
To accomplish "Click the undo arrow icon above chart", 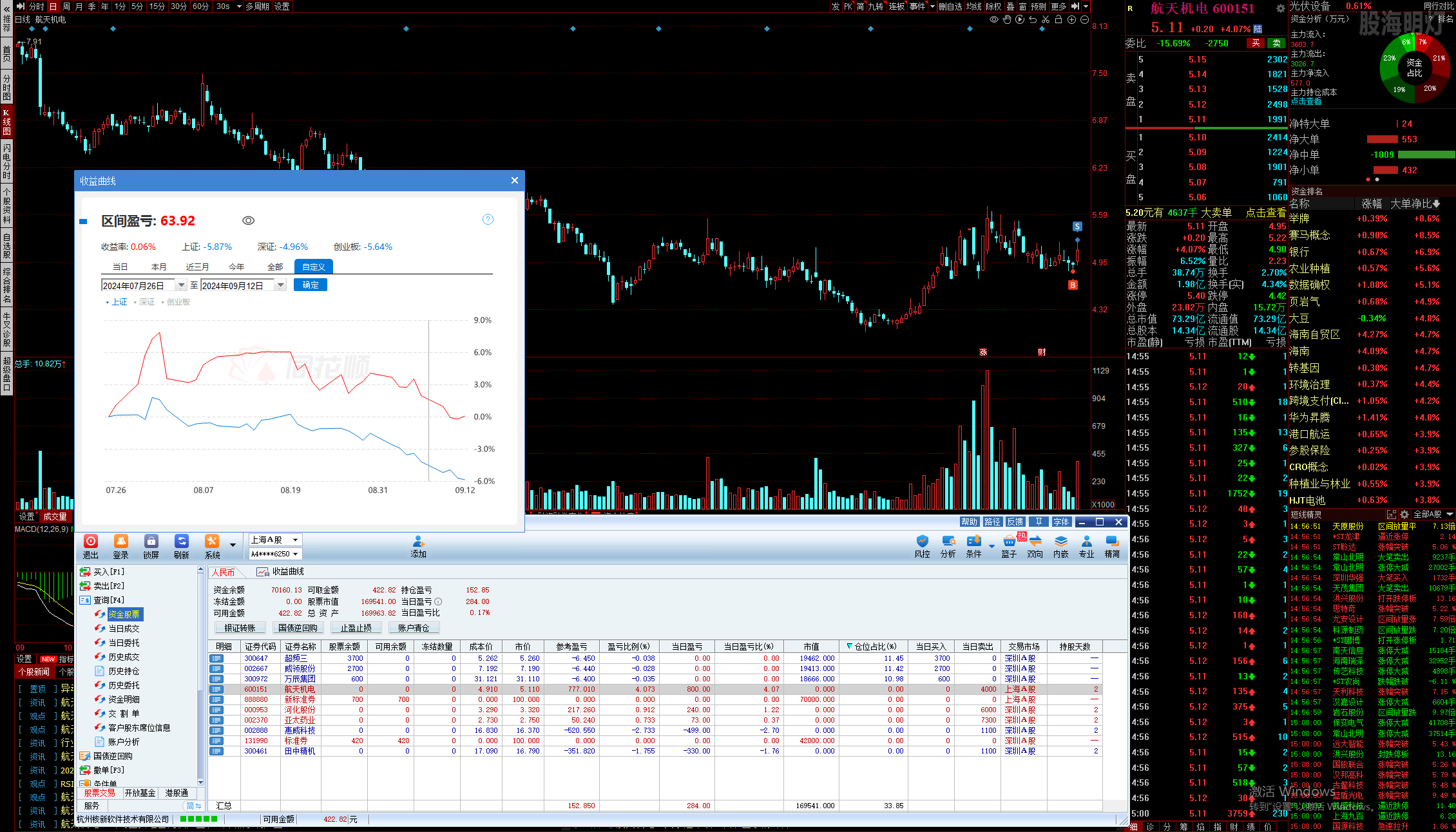I will tap(1033, 19).
